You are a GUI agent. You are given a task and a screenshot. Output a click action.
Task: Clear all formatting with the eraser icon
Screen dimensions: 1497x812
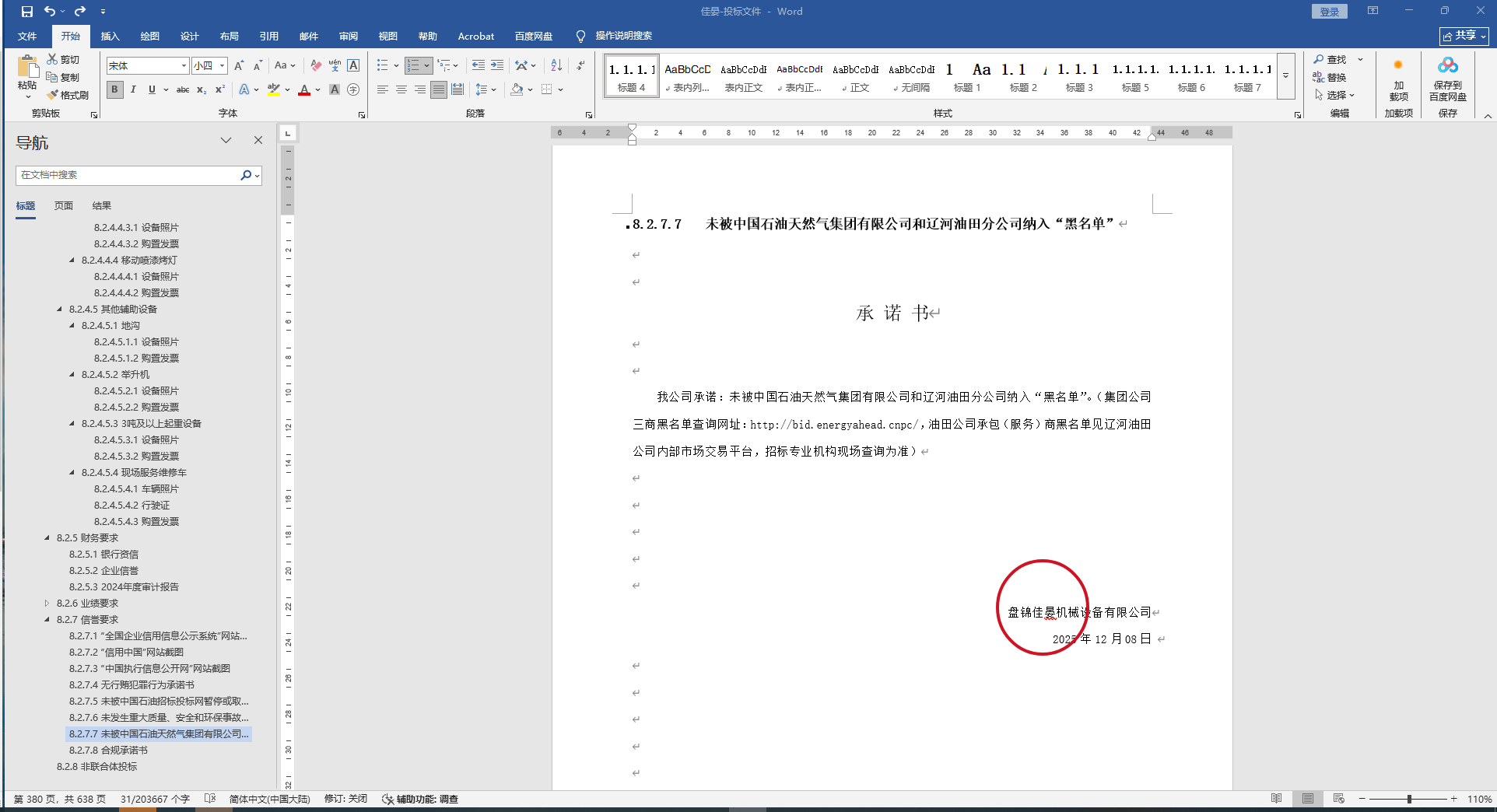[315, 66]
